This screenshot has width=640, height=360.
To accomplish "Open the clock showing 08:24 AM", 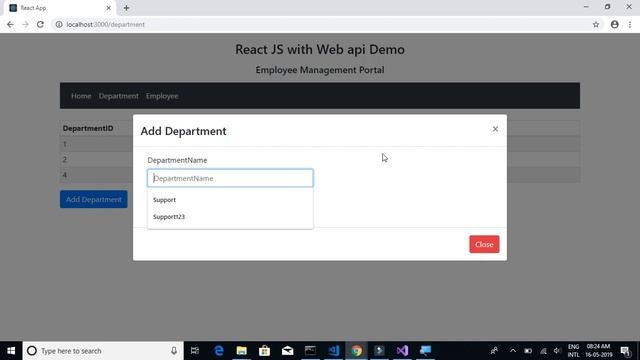I will click(x=599, y=351).
